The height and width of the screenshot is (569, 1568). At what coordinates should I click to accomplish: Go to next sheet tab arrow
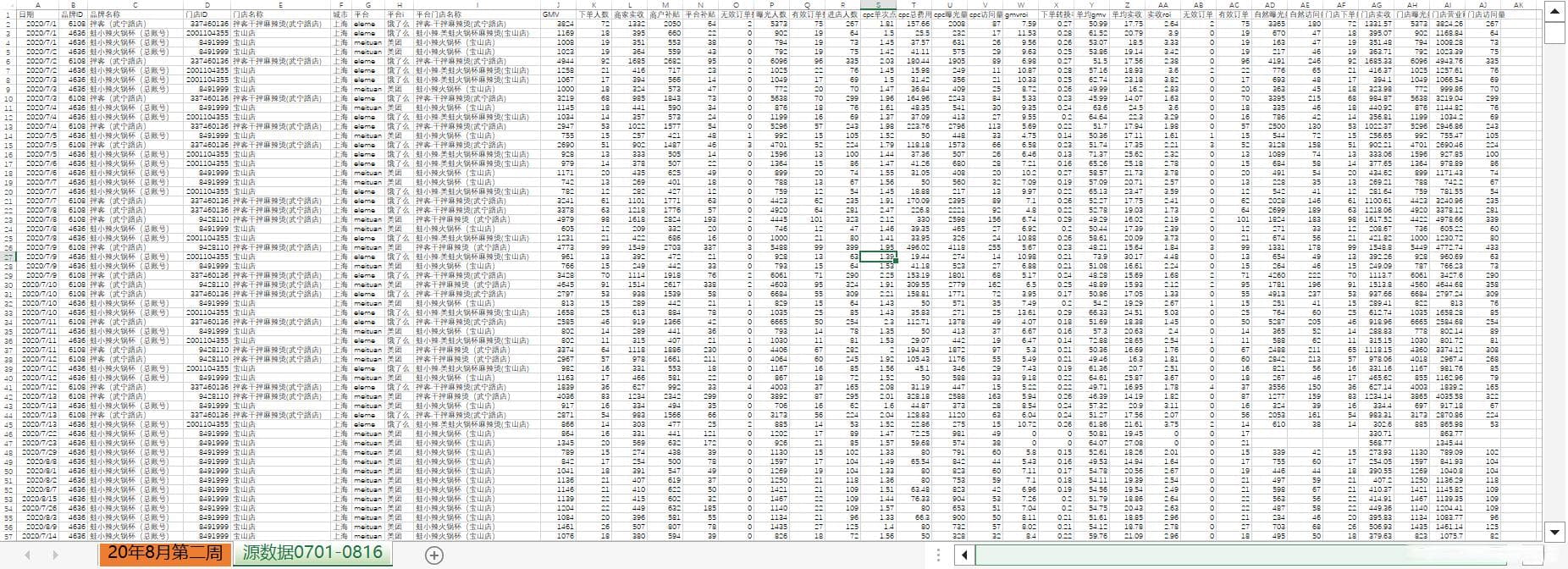[x=56, y=555]
